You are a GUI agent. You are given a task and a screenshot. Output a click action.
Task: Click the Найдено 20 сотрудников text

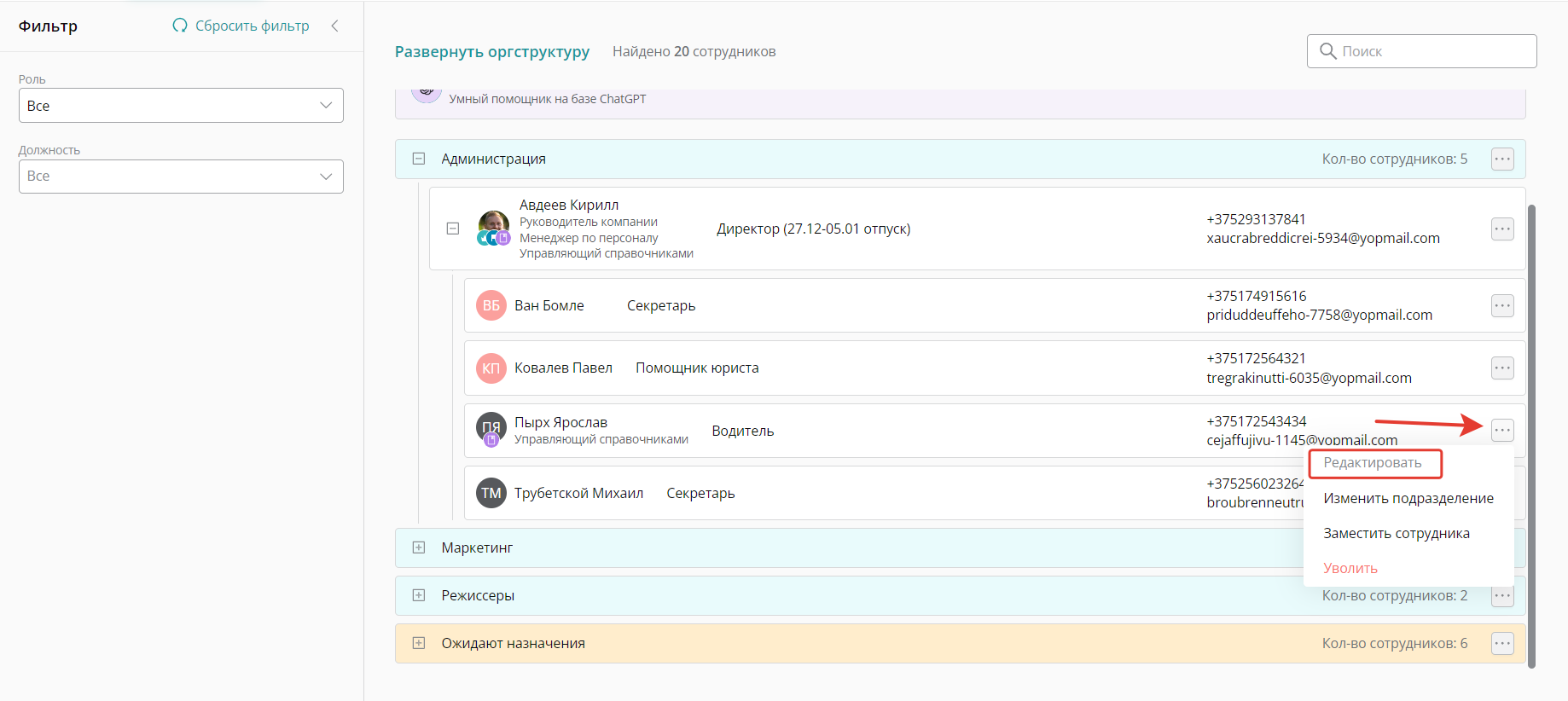pos(694,51)
